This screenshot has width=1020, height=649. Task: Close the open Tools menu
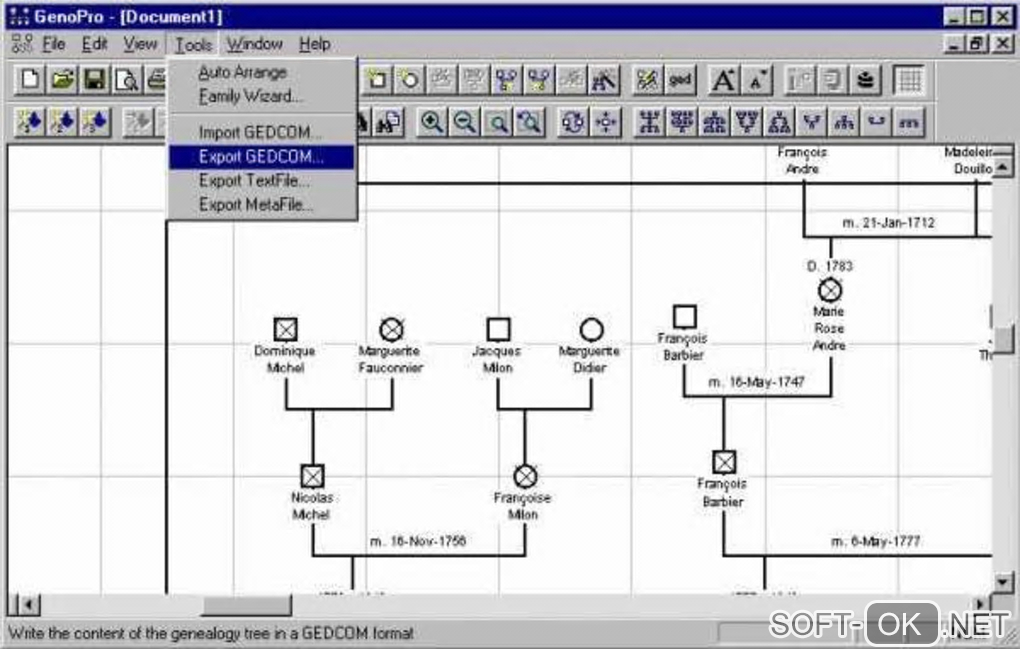pos(193,44)
